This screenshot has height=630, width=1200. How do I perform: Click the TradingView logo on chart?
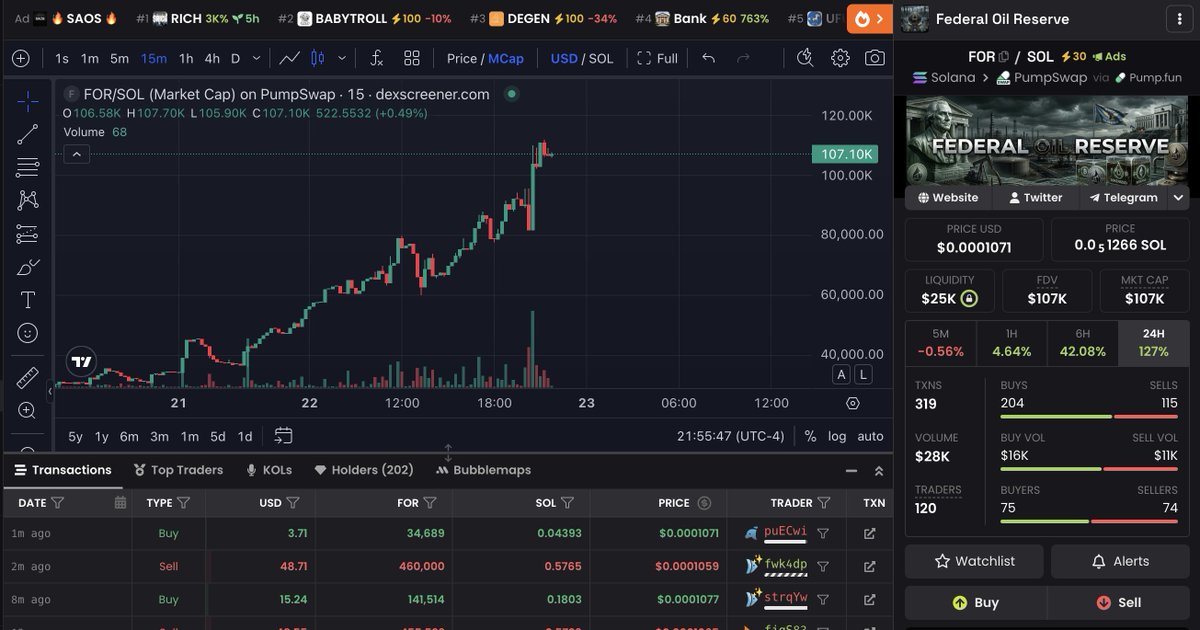click(82, 362)
